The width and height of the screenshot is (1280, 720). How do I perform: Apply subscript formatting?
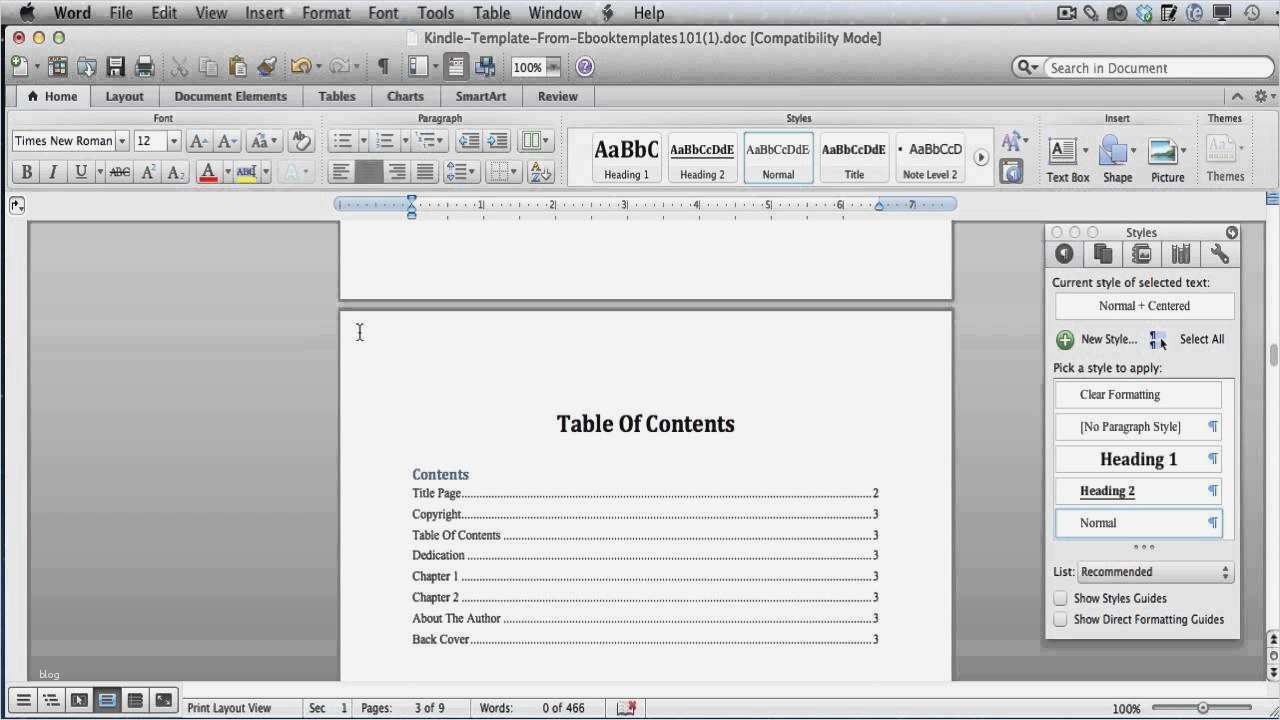(176, 172)
